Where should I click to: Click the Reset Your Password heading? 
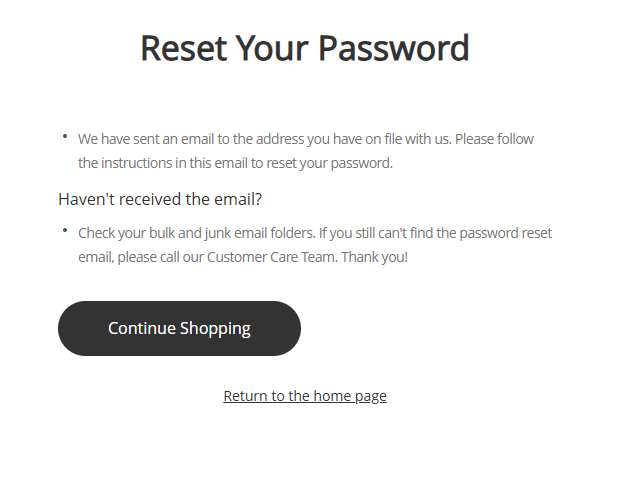(305, 48)
